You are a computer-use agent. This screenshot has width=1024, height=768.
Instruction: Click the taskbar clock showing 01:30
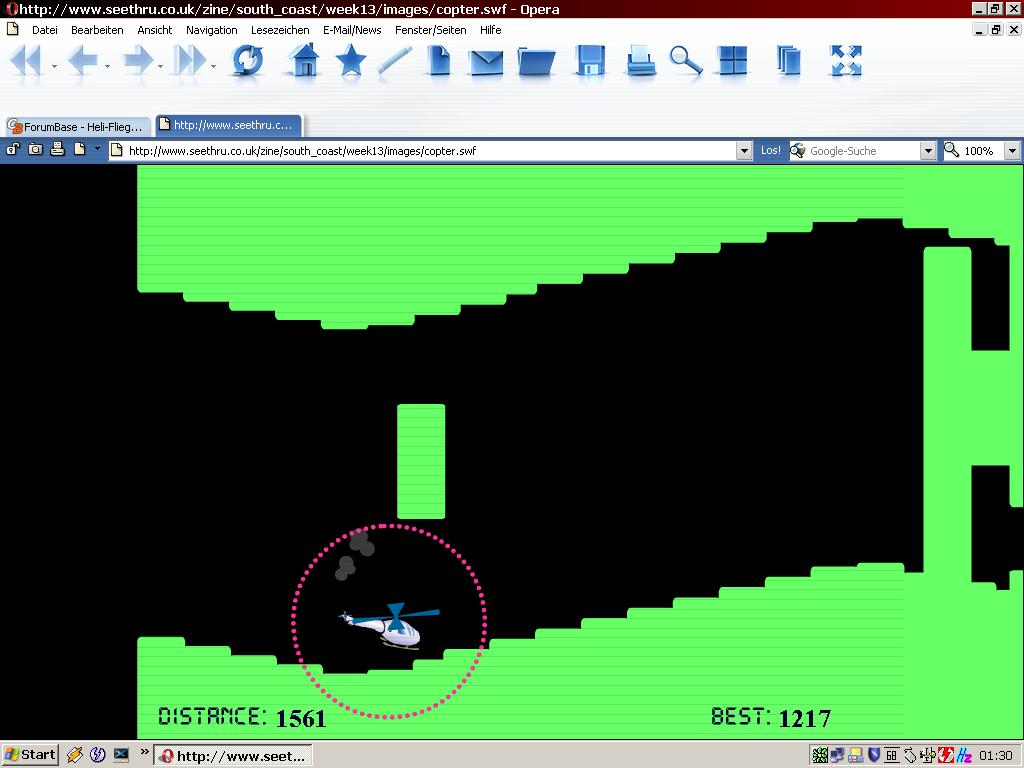click(x=996, y=756)
